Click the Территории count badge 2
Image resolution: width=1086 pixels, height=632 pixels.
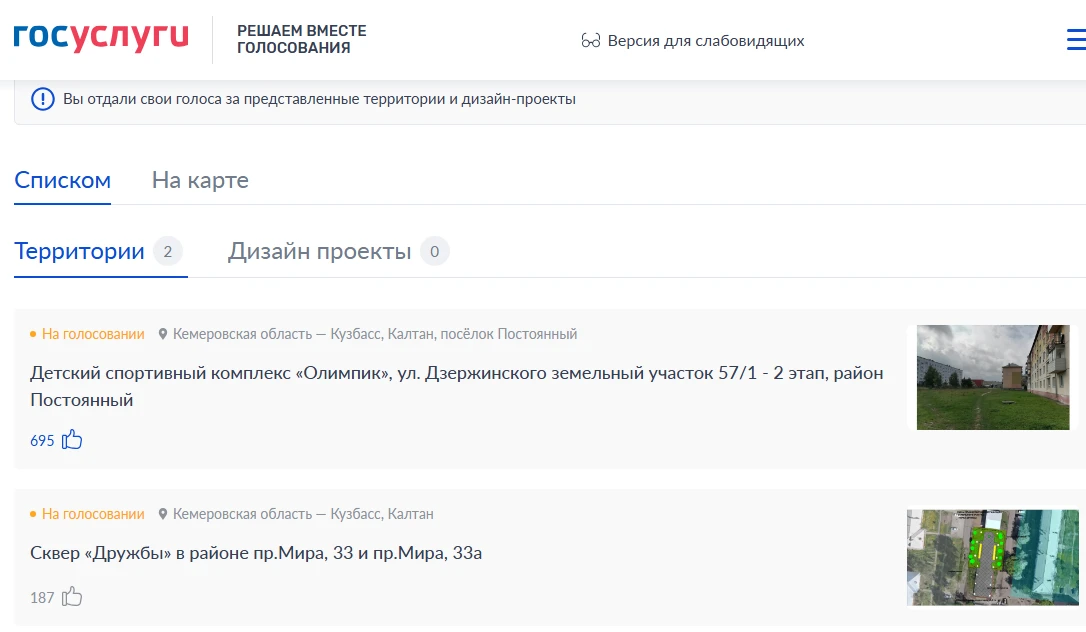click(168, 251)
